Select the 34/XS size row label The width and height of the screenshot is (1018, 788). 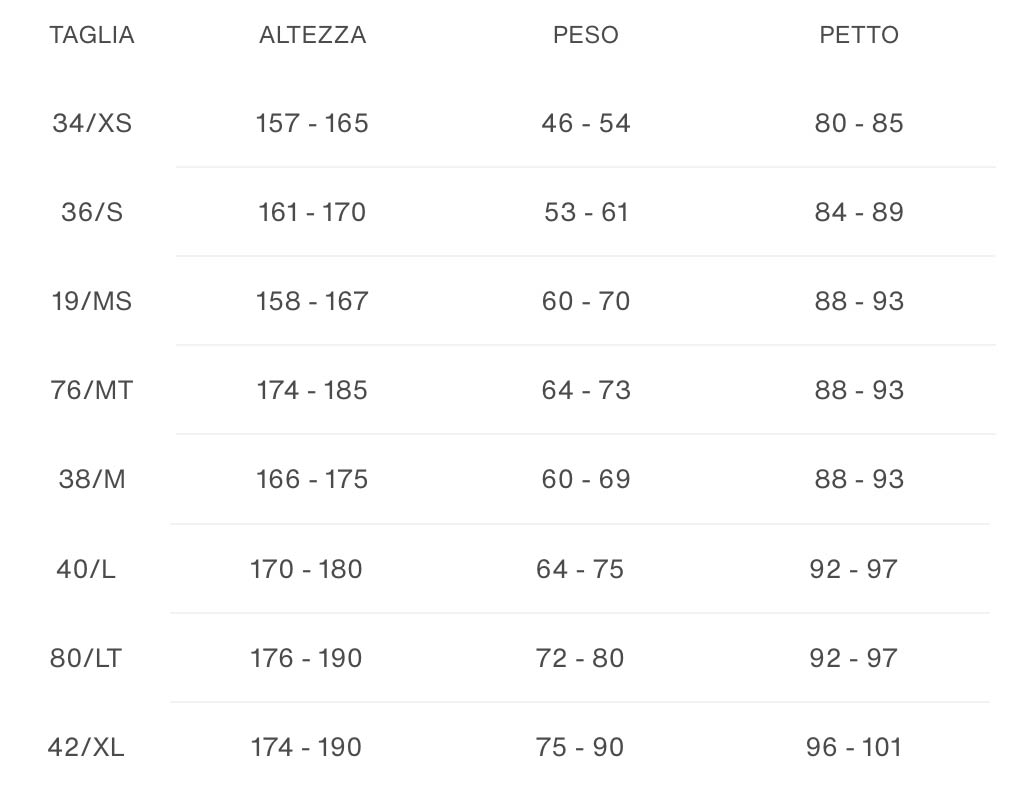92,124
